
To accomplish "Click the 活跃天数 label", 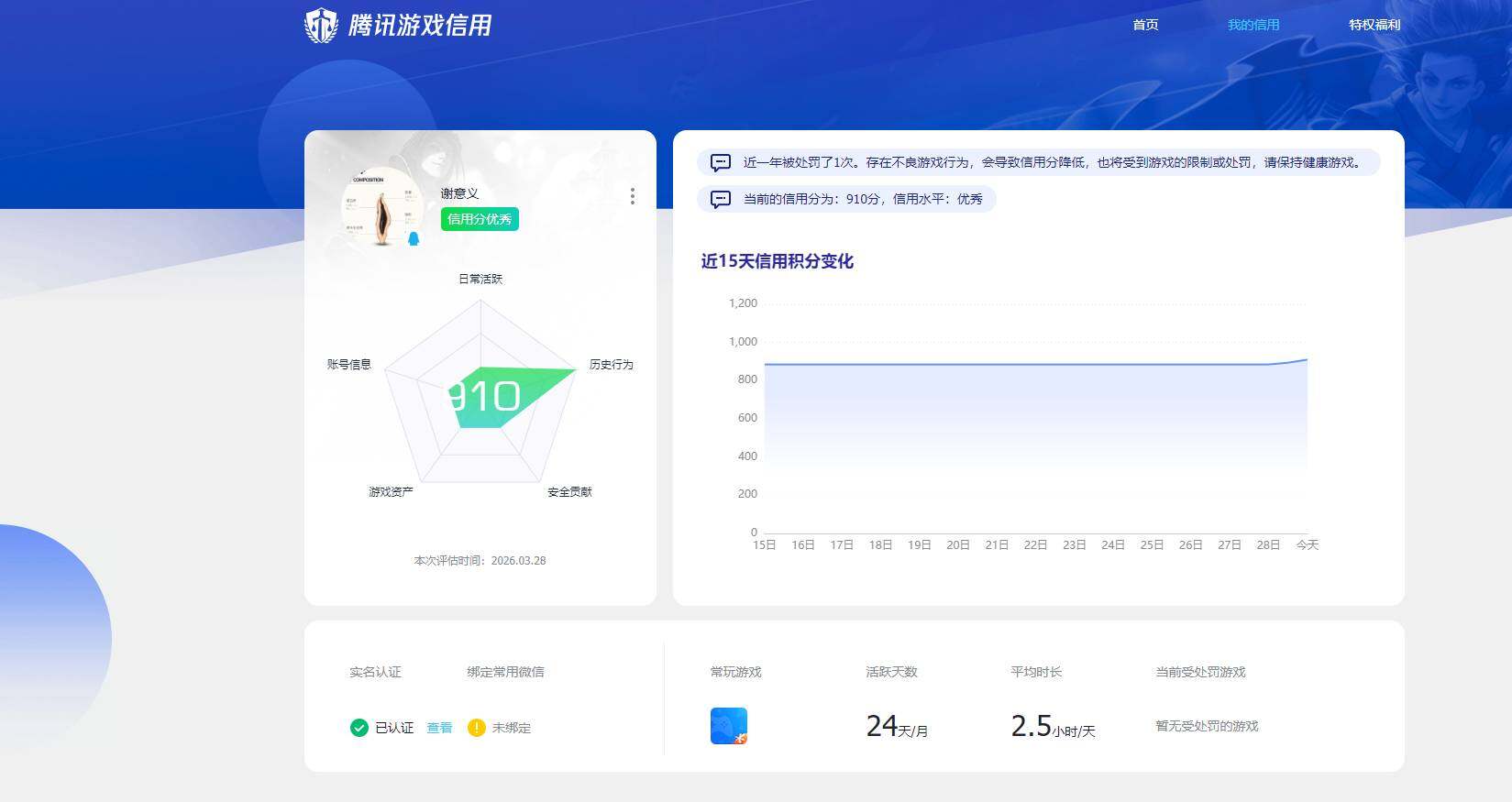I will click(892, 672).
